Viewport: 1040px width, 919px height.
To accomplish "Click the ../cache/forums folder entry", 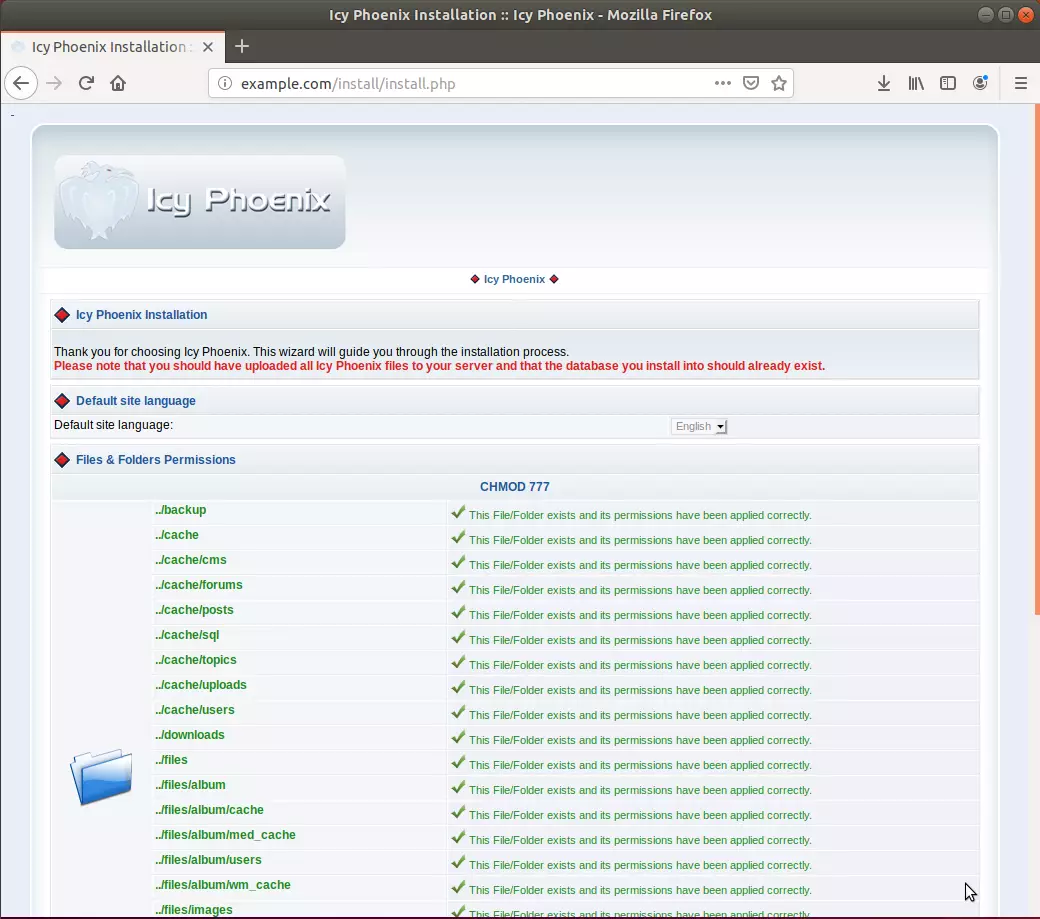I will tap(198, 585).
